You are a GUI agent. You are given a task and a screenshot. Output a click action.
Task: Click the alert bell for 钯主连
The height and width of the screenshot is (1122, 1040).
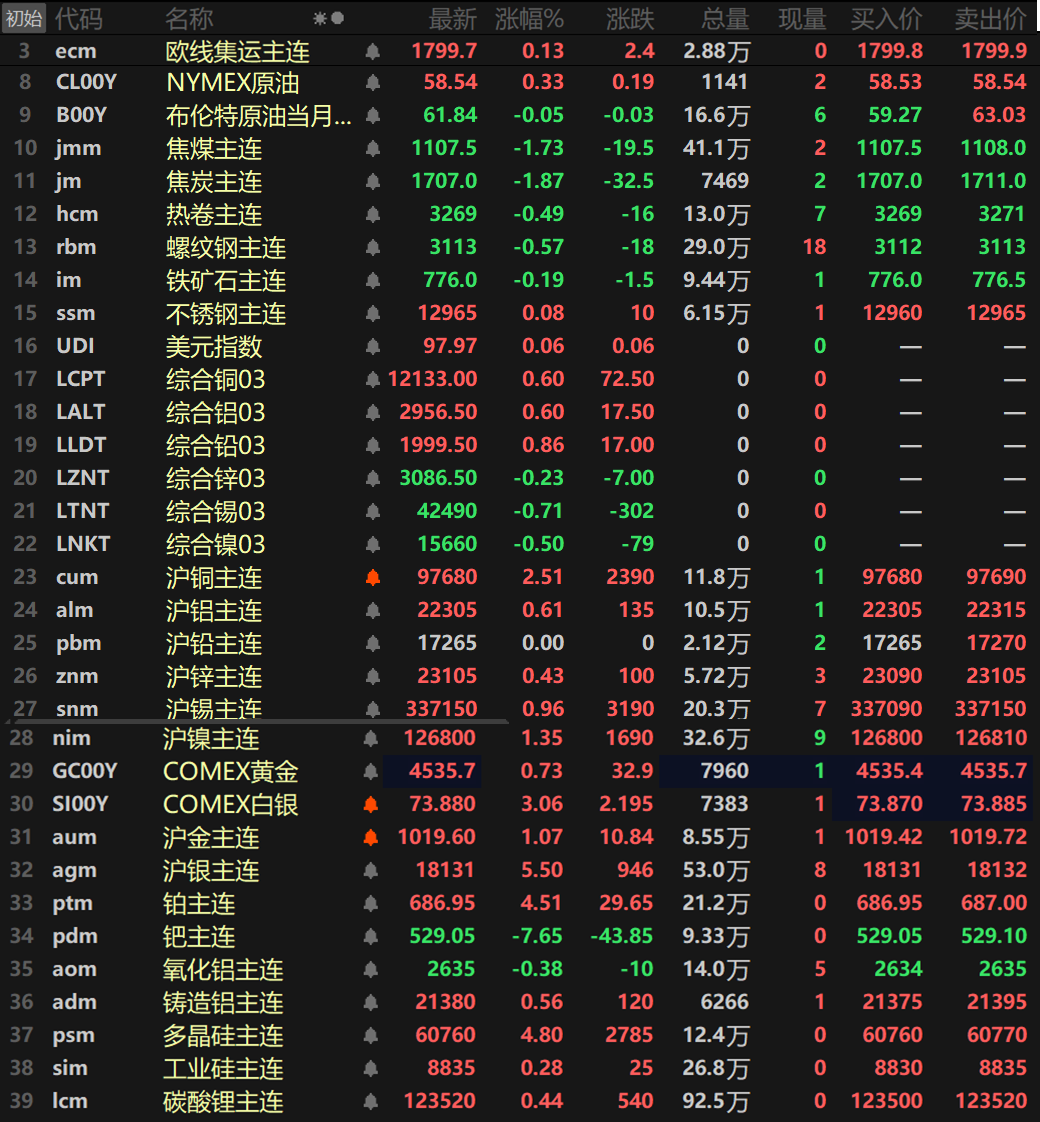coord(371,936)
